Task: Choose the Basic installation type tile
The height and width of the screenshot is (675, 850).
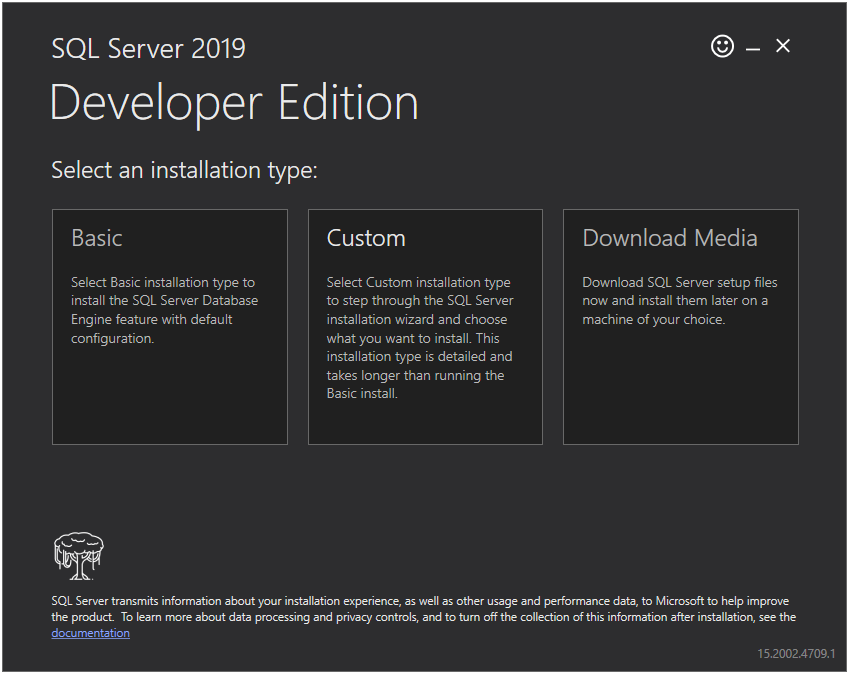Action: [x=170, y=327]
